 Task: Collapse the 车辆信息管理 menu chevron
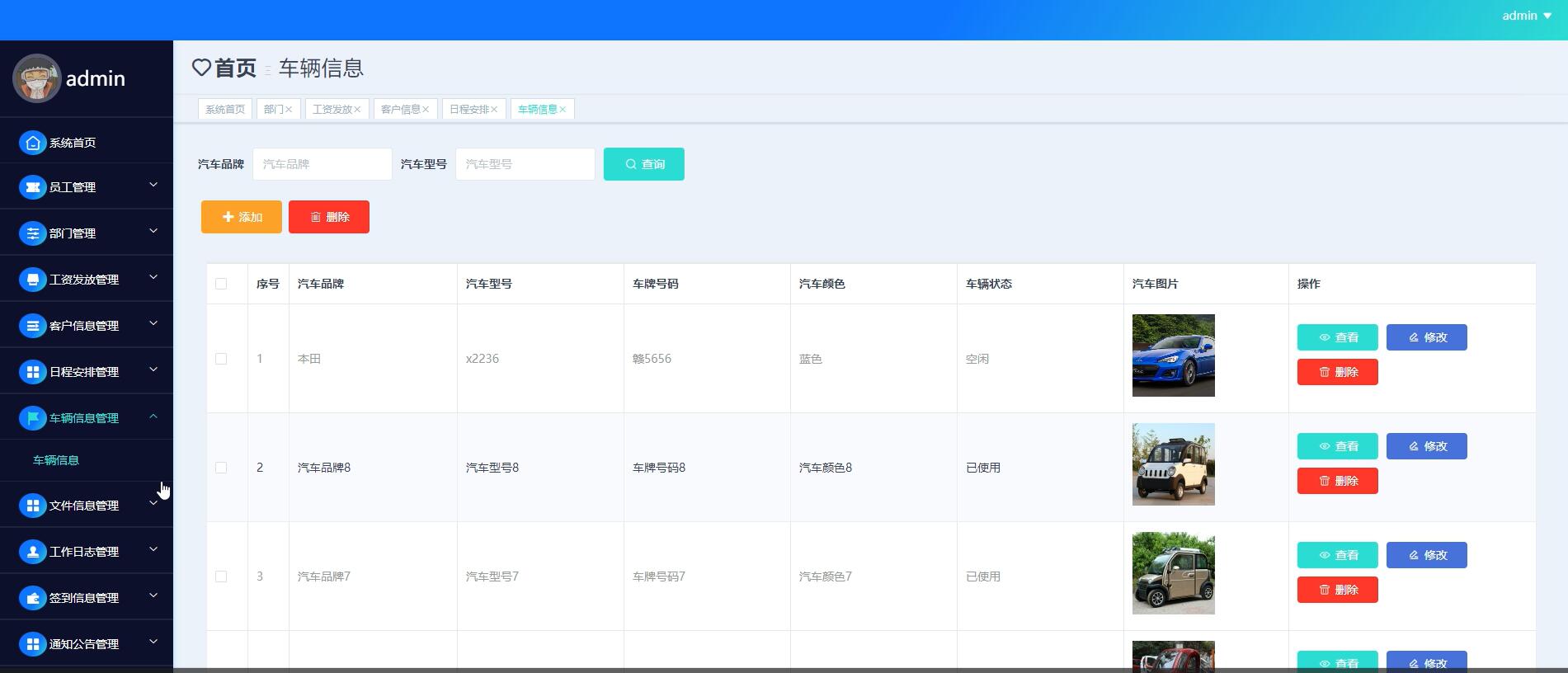point(153,416)
